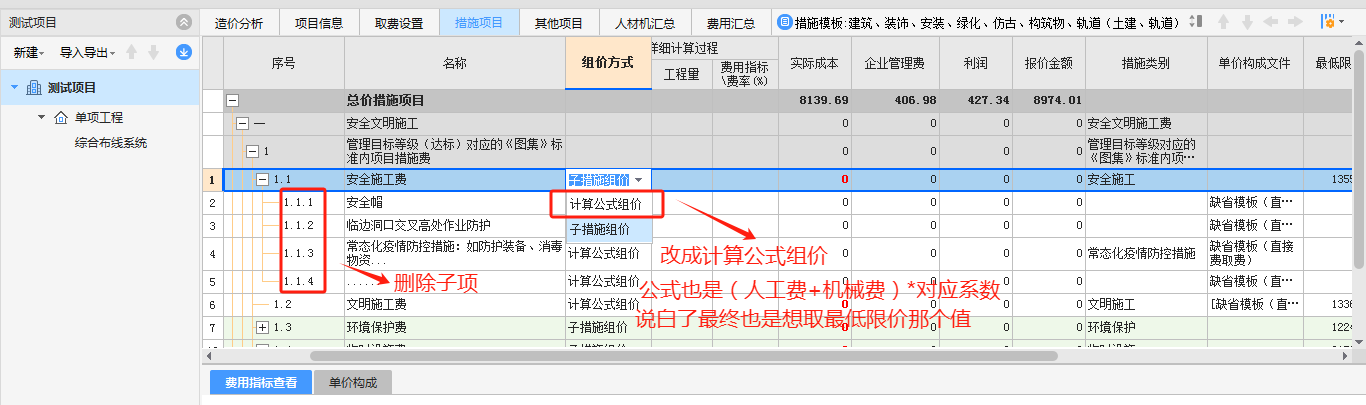The image size is (1366, 405).
Task: Collapse the 测试项目 tree node
Action: (x=14, y=88)
